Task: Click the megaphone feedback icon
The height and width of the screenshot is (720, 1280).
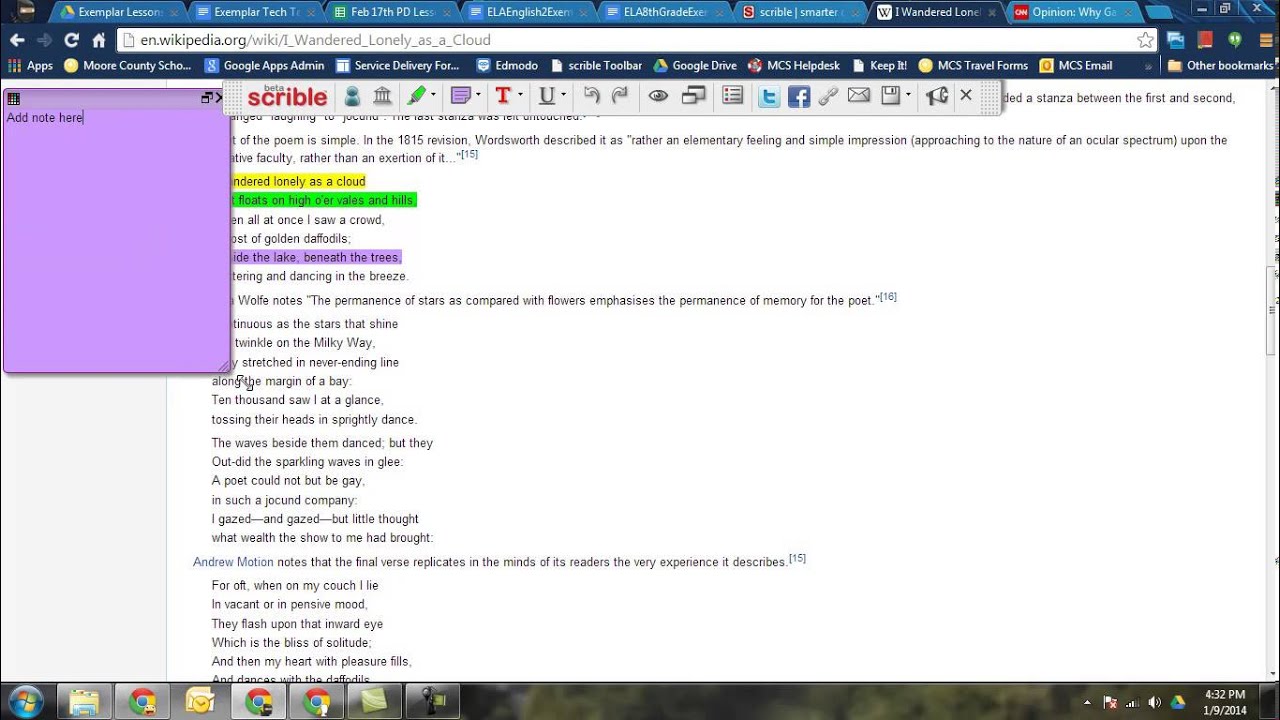Action: click(937, 96)
